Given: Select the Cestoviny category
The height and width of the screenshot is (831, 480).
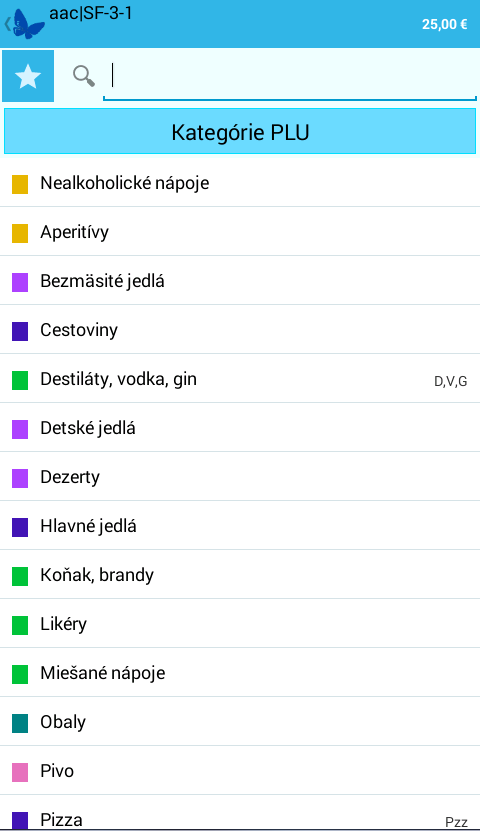Looking at the screenshot, I should coord(240,330).
